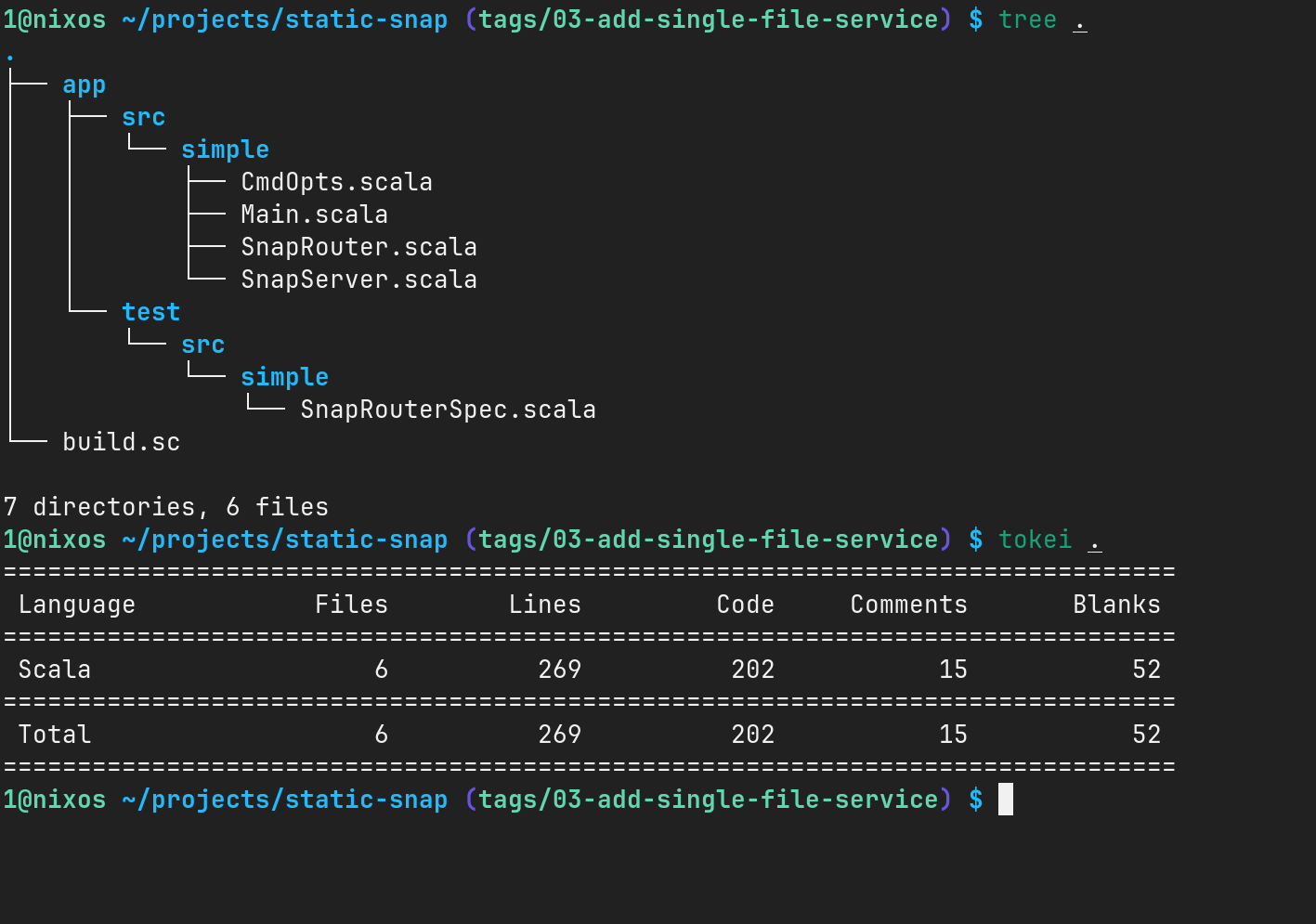Click the Scala row language name
Screen dimensions: 1316x924
pos(54,670)
